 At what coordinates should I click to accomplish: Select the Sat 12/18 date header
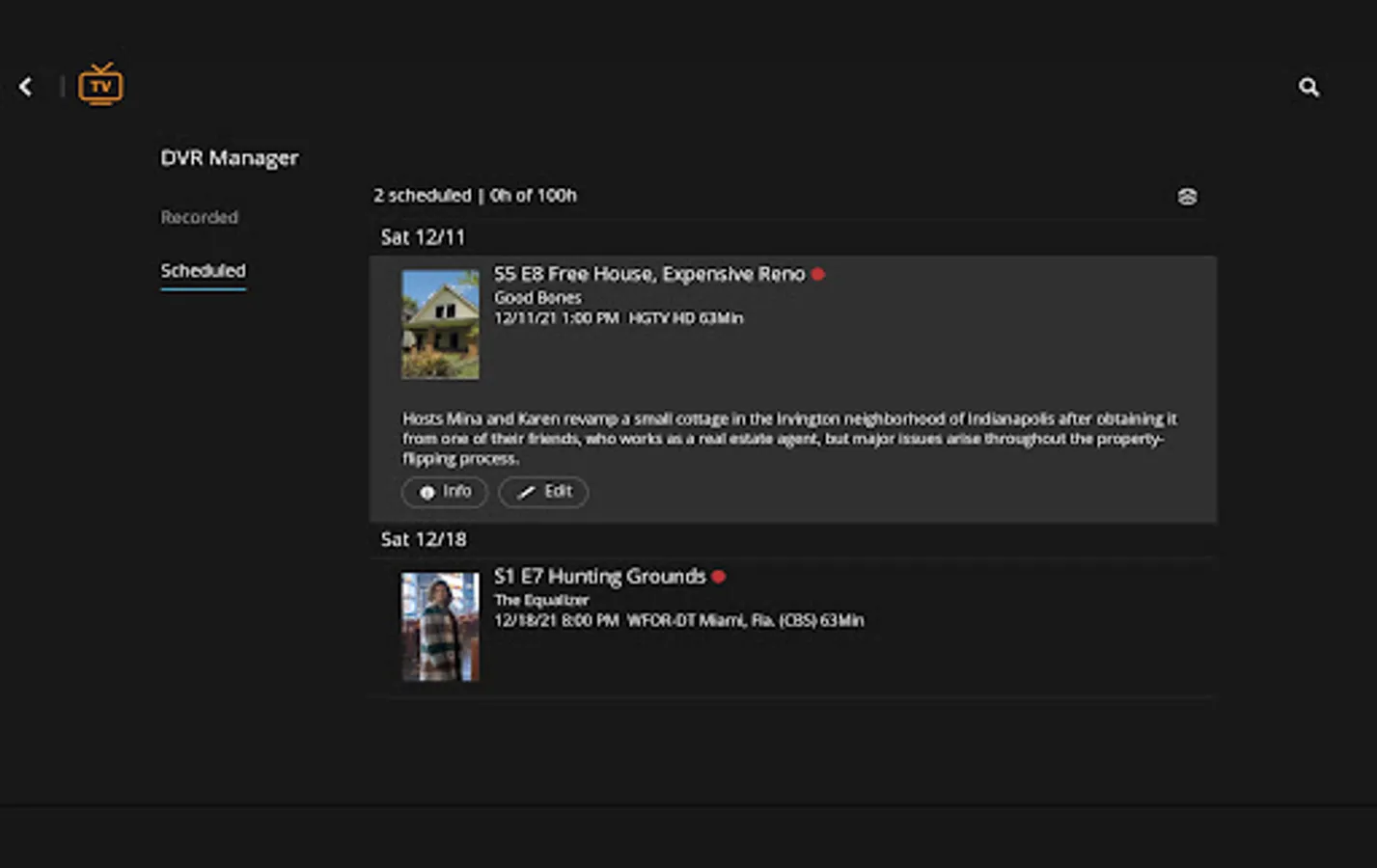424,539
